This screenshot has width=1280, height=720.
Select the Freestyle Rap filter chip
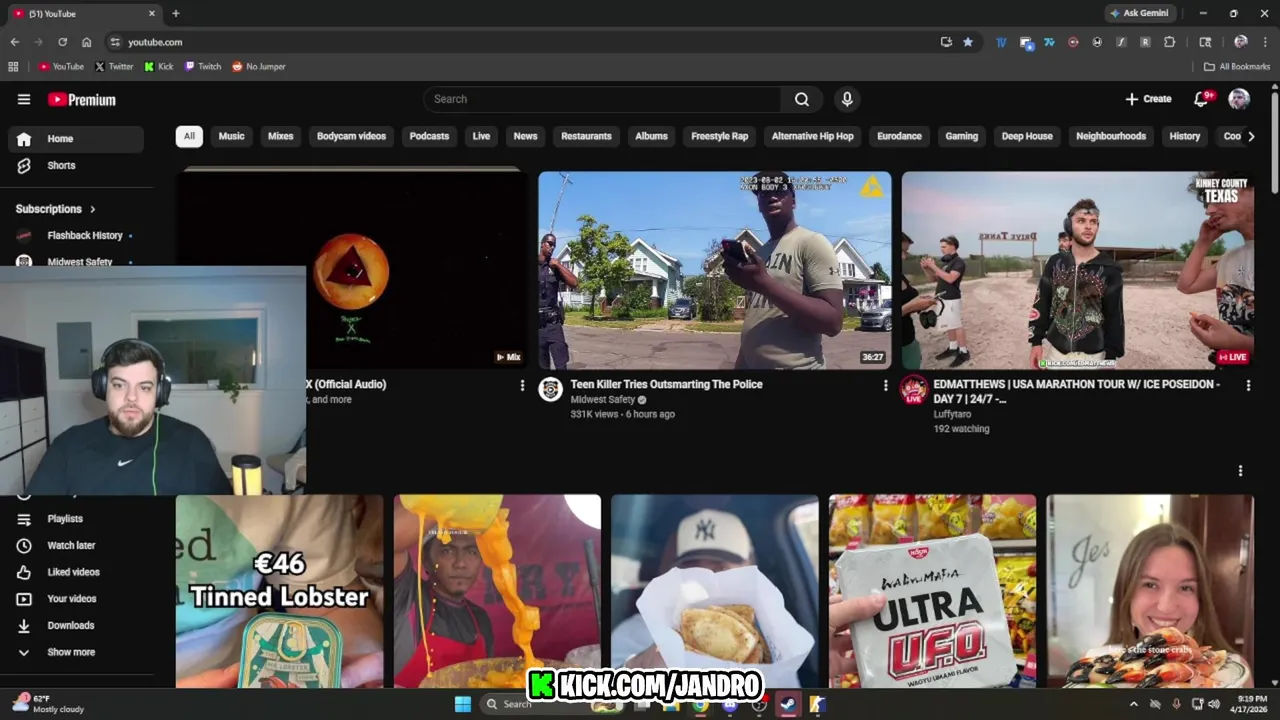click(x=720, y=136)
